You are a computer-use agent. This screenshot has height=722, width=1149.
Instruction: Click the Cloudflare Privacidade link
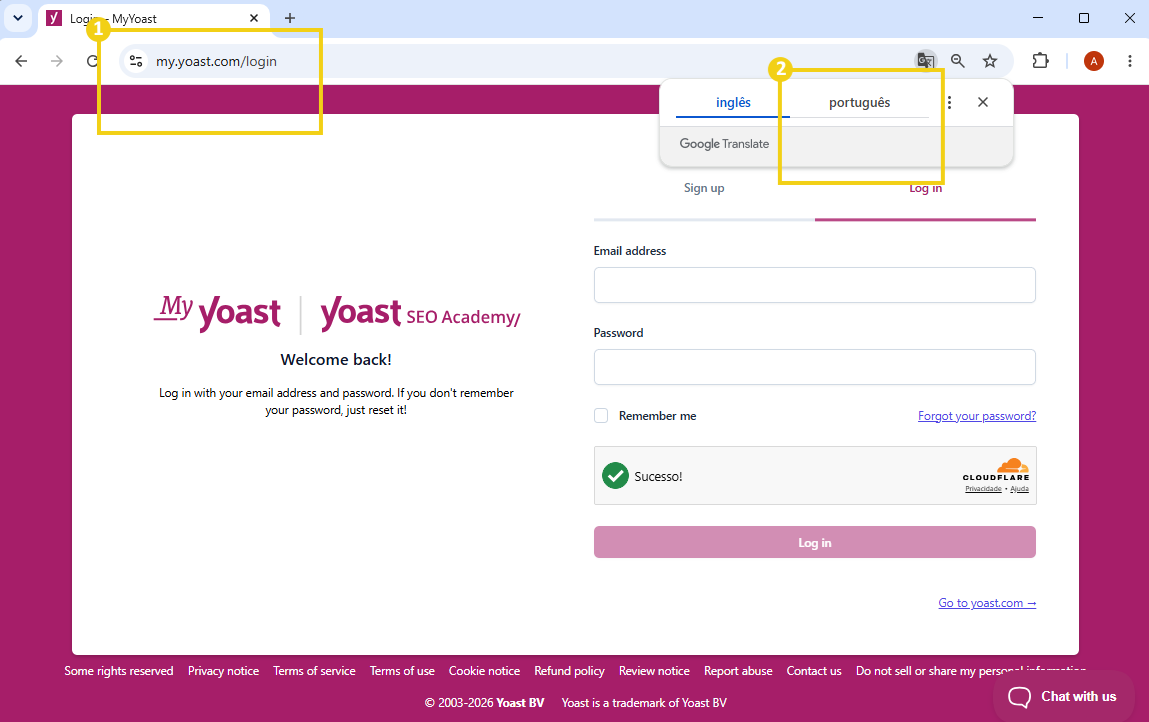click(x=983, y=489)
